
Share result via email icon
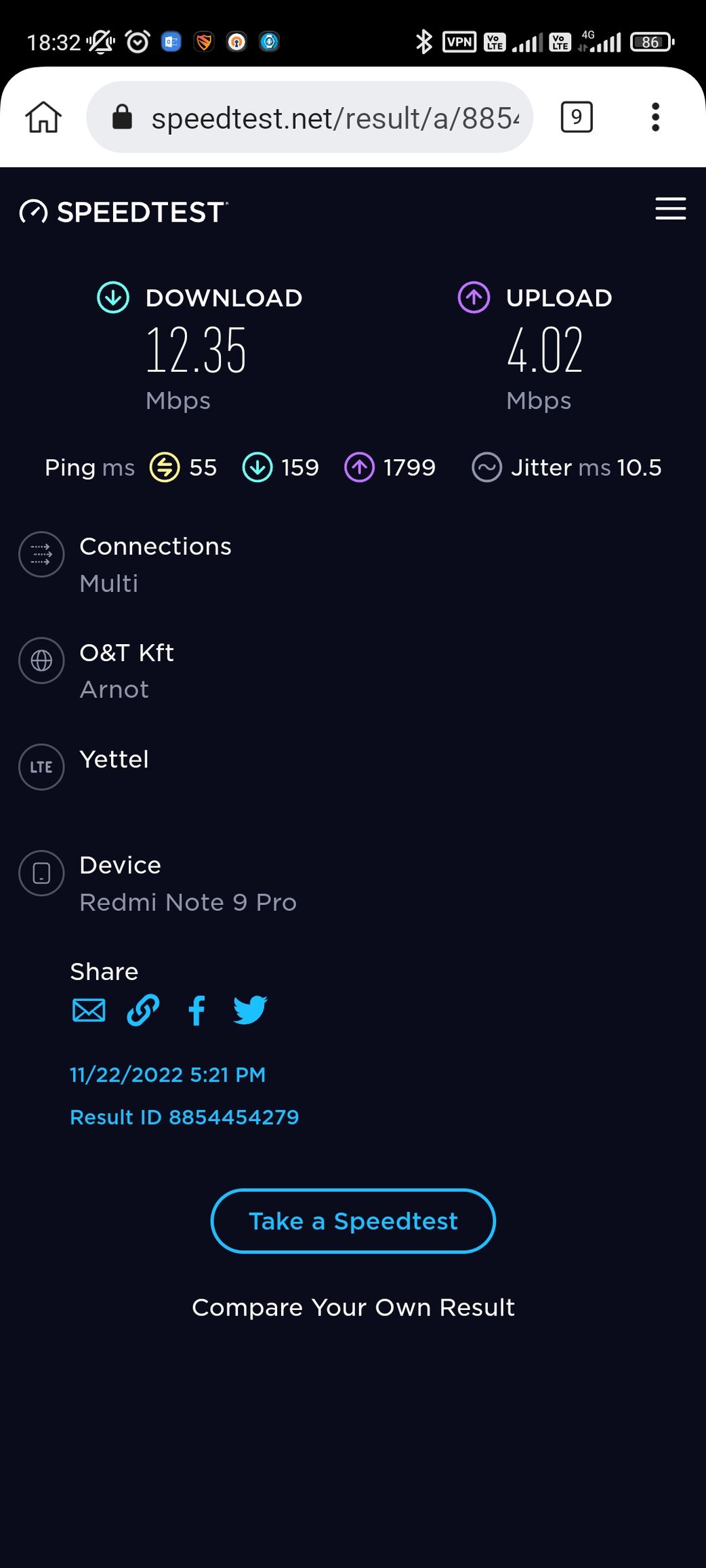[89, 1011]
